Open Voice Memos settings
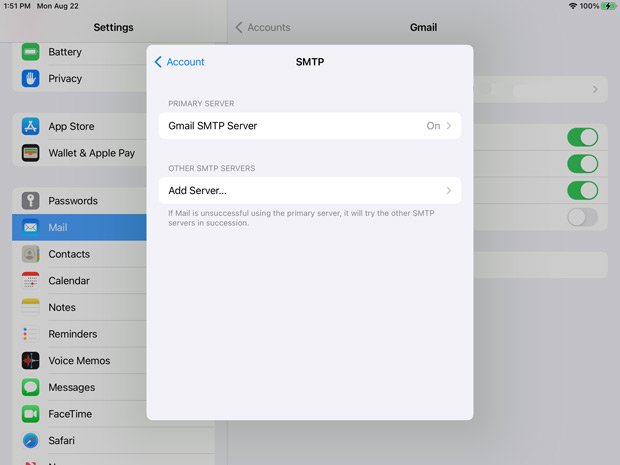Viewport: 620px width, 465px height. tap(79, 361)
